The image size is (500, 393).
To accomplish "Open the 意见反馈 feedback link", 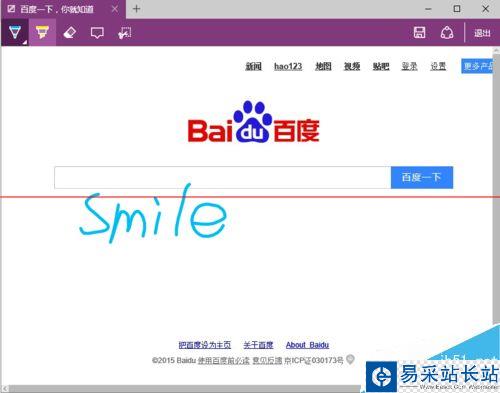I will click(267, 360).
